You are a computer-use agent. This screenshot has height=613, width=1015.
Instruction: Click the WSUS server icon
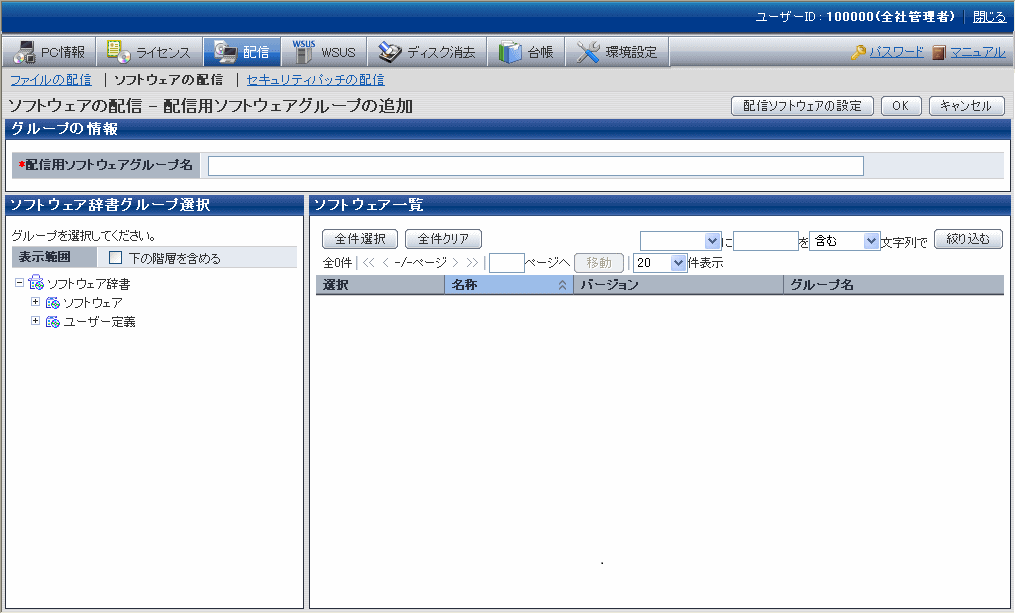(x=304, y=52)
